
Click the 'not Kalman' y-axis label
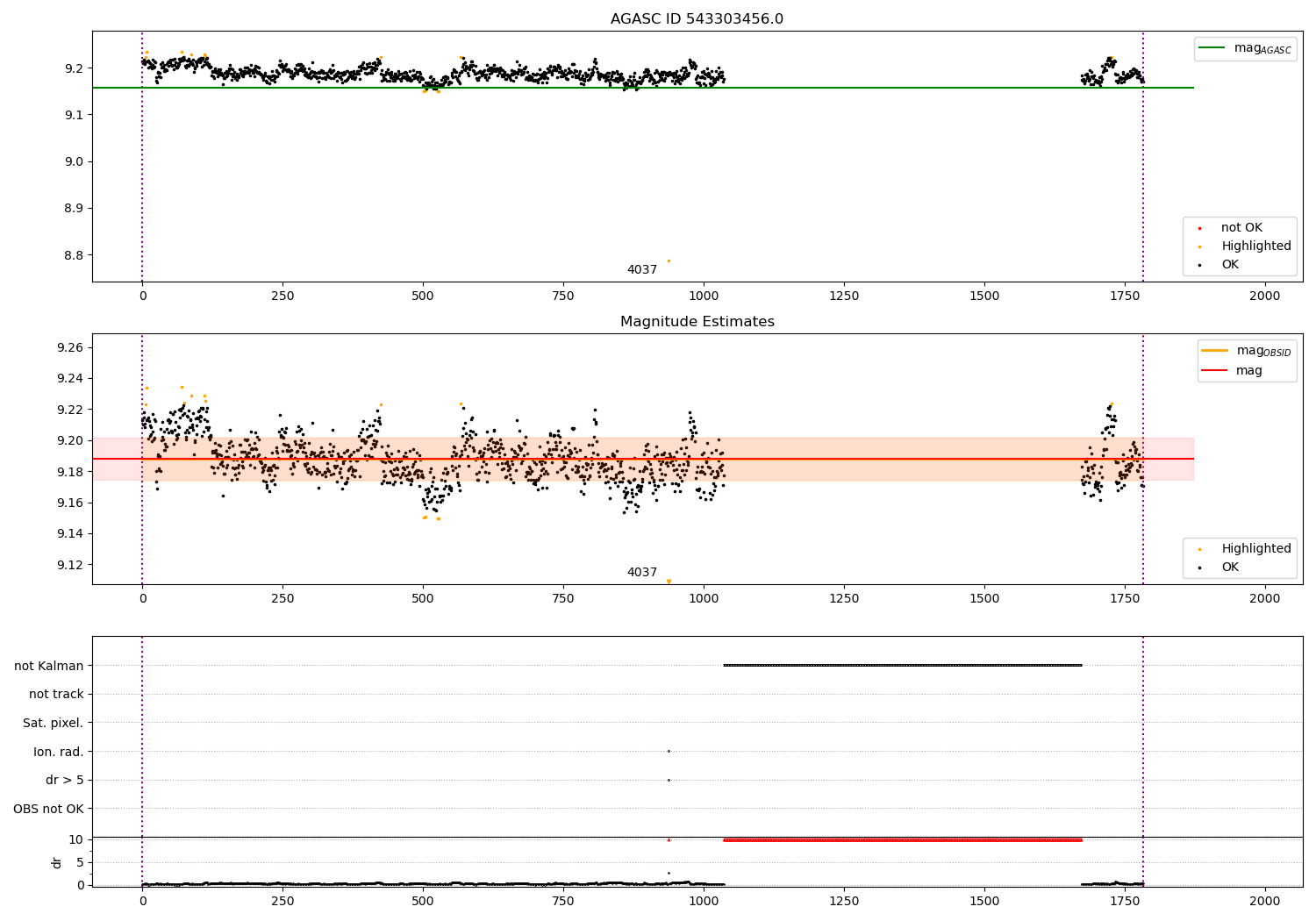coord(49,666)
